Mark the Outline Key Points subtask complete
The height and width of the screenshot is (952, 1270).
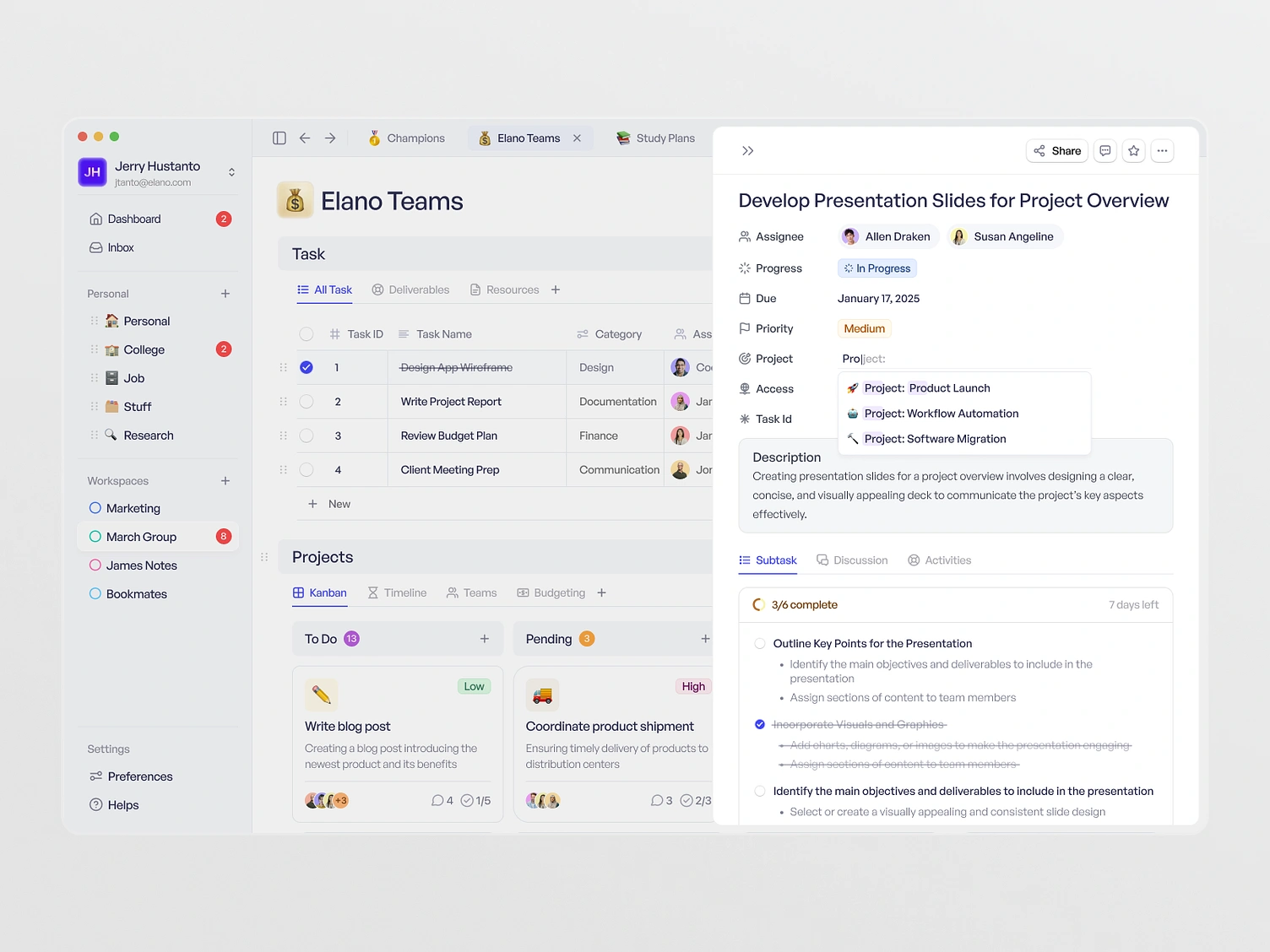(x=759, y=642)
